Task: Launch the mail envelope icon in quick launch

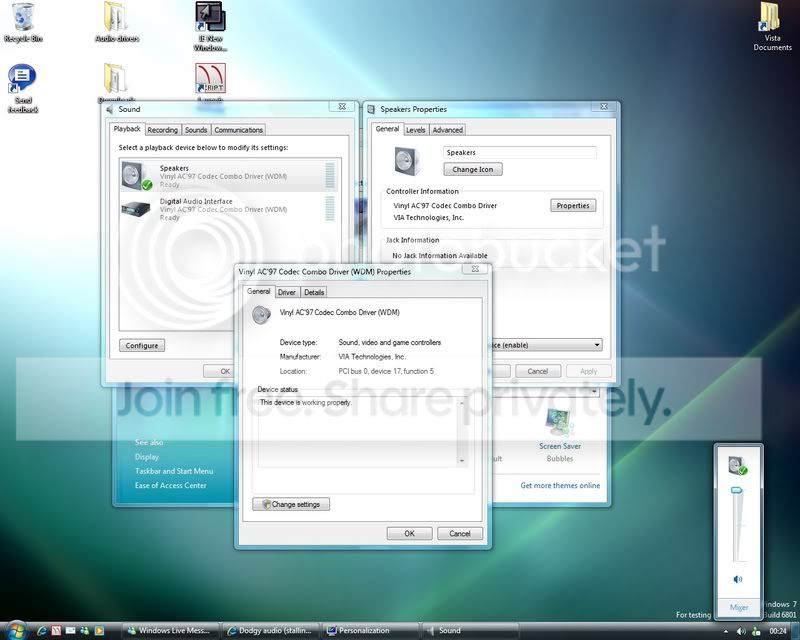Action: 70,631
